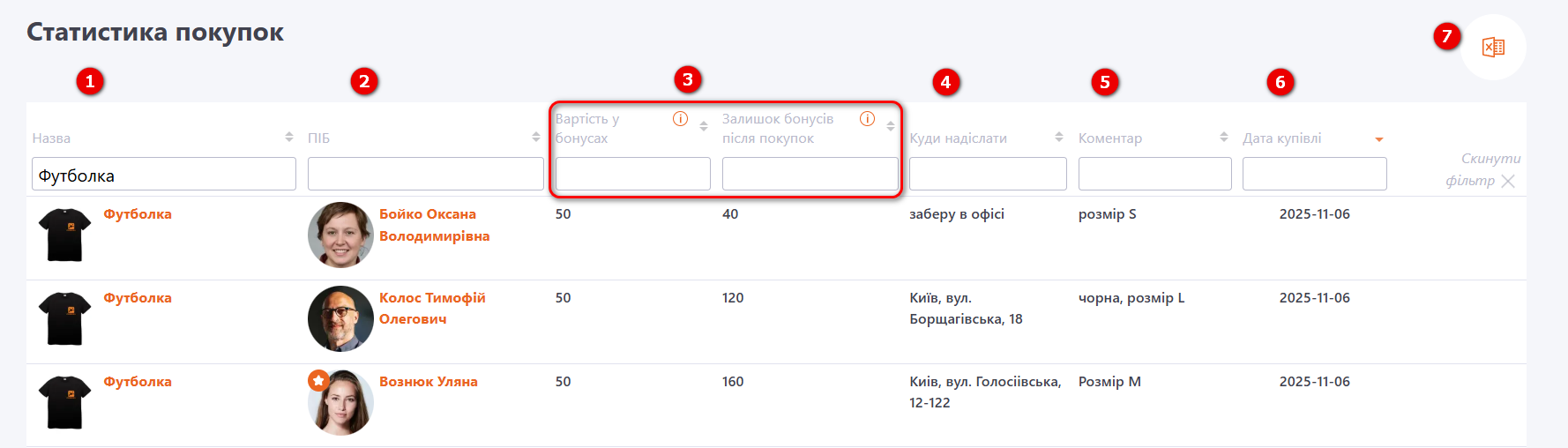Sort by Залишок бонусів після покупок
1568x448 pixels.
[x=891, y=126]
